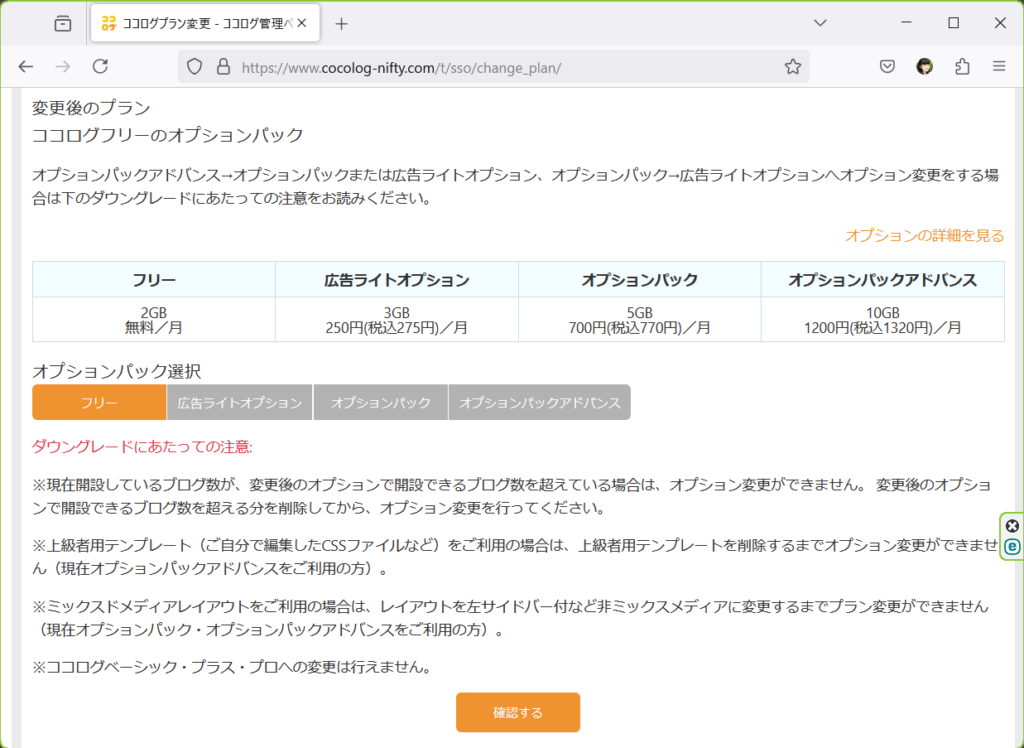Select the 広告ライトオプション selection button
The image size is (1024, 748).
(x=240, y=402)
